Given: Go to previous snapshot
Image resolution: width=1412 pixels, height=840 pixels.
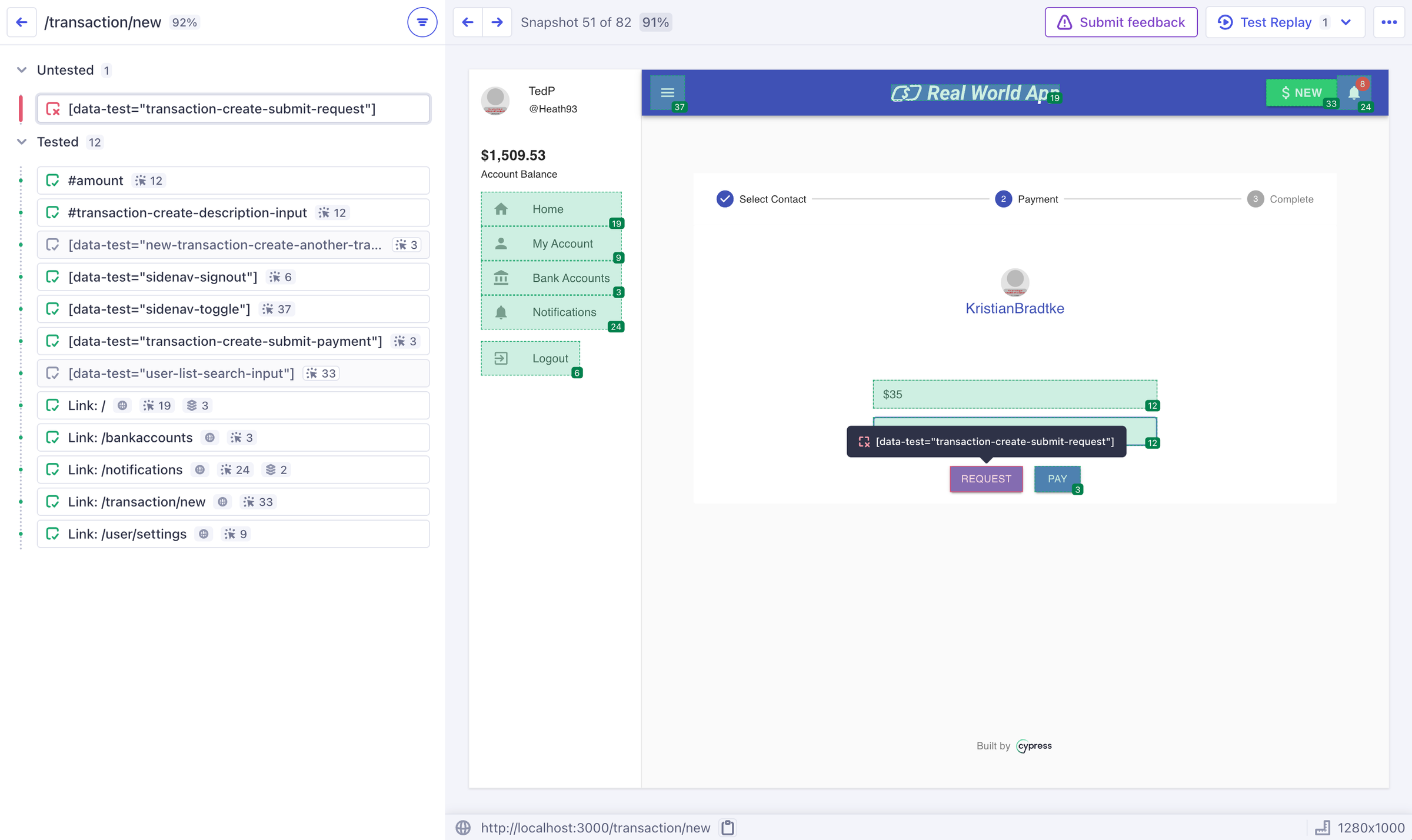Looking at the screenshot, I should tap(468, 22).
